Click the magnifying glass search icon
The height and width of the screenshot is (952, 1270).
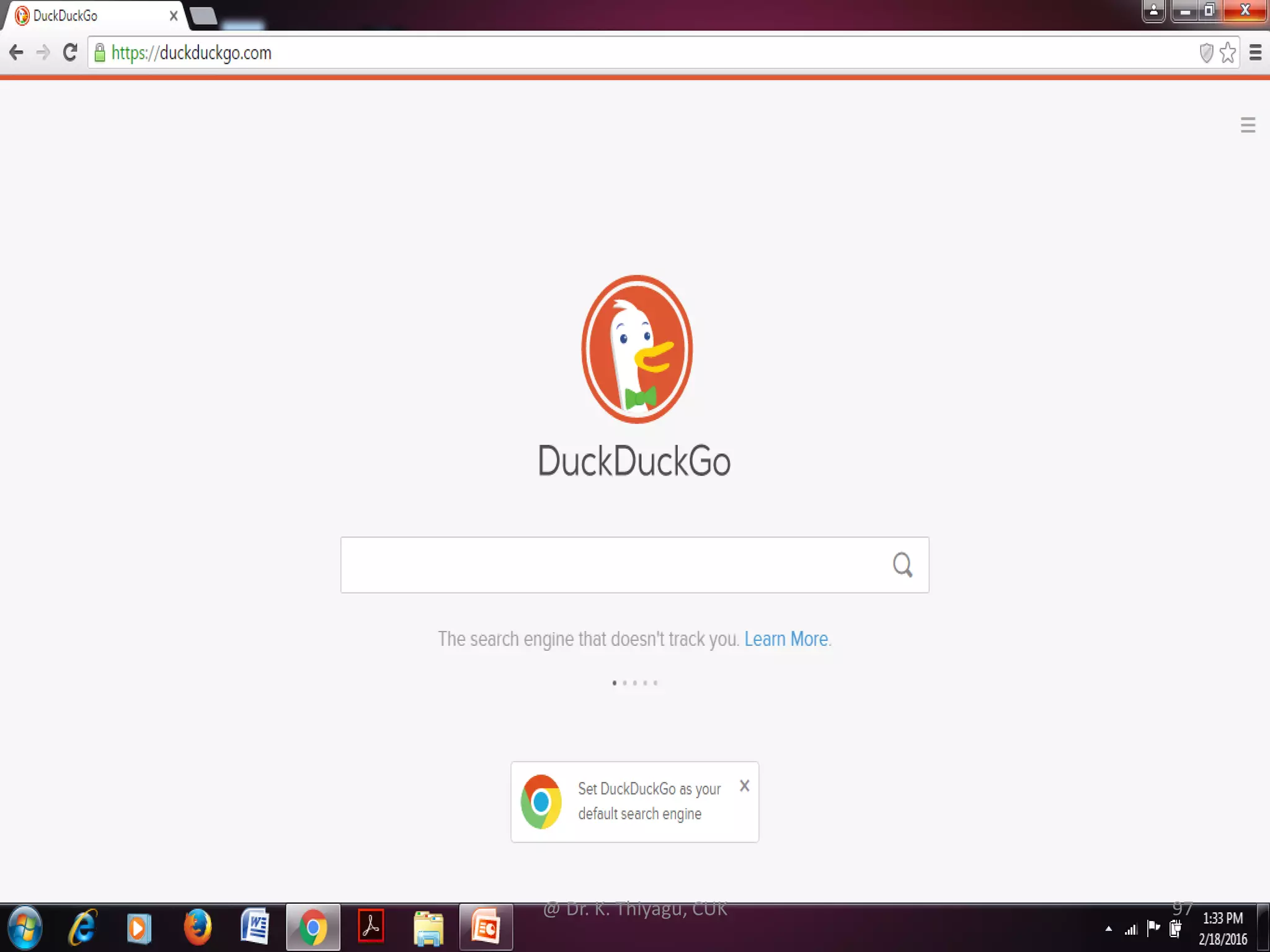tap(902, 565)
